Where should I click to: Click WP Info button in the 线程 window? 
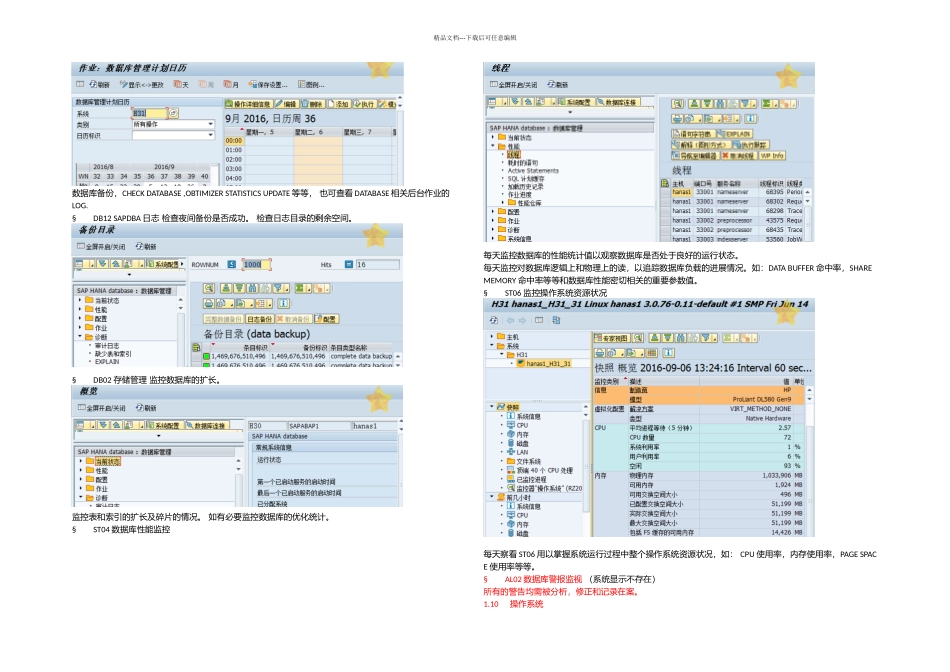pyautogui.click(x=771, y=156)
